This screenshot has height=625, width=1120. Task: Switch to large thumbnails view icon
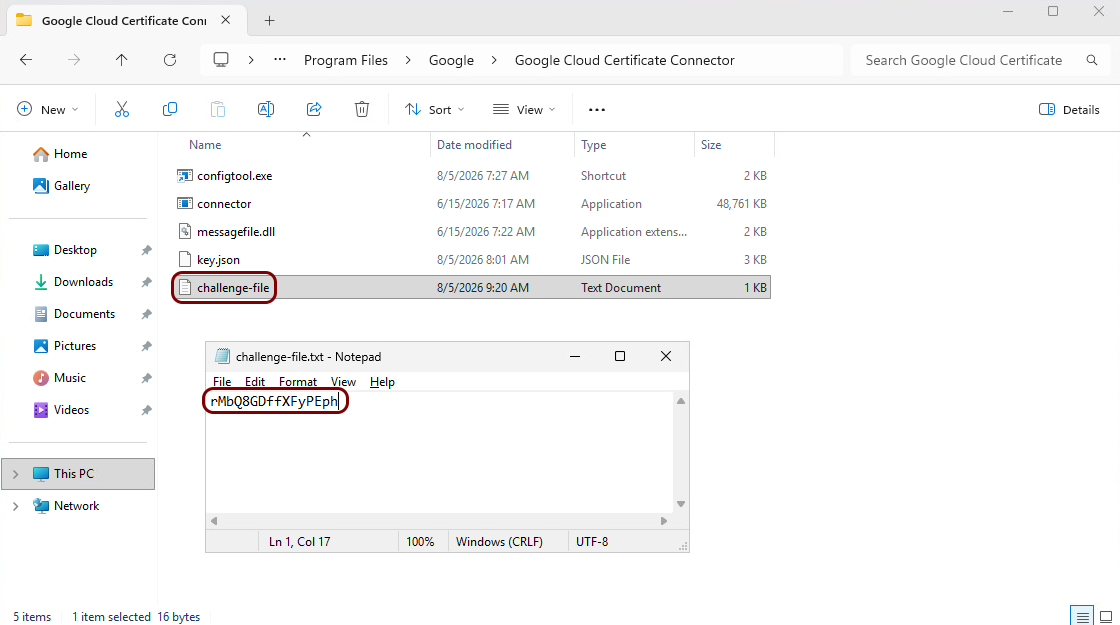[1106, 616]
